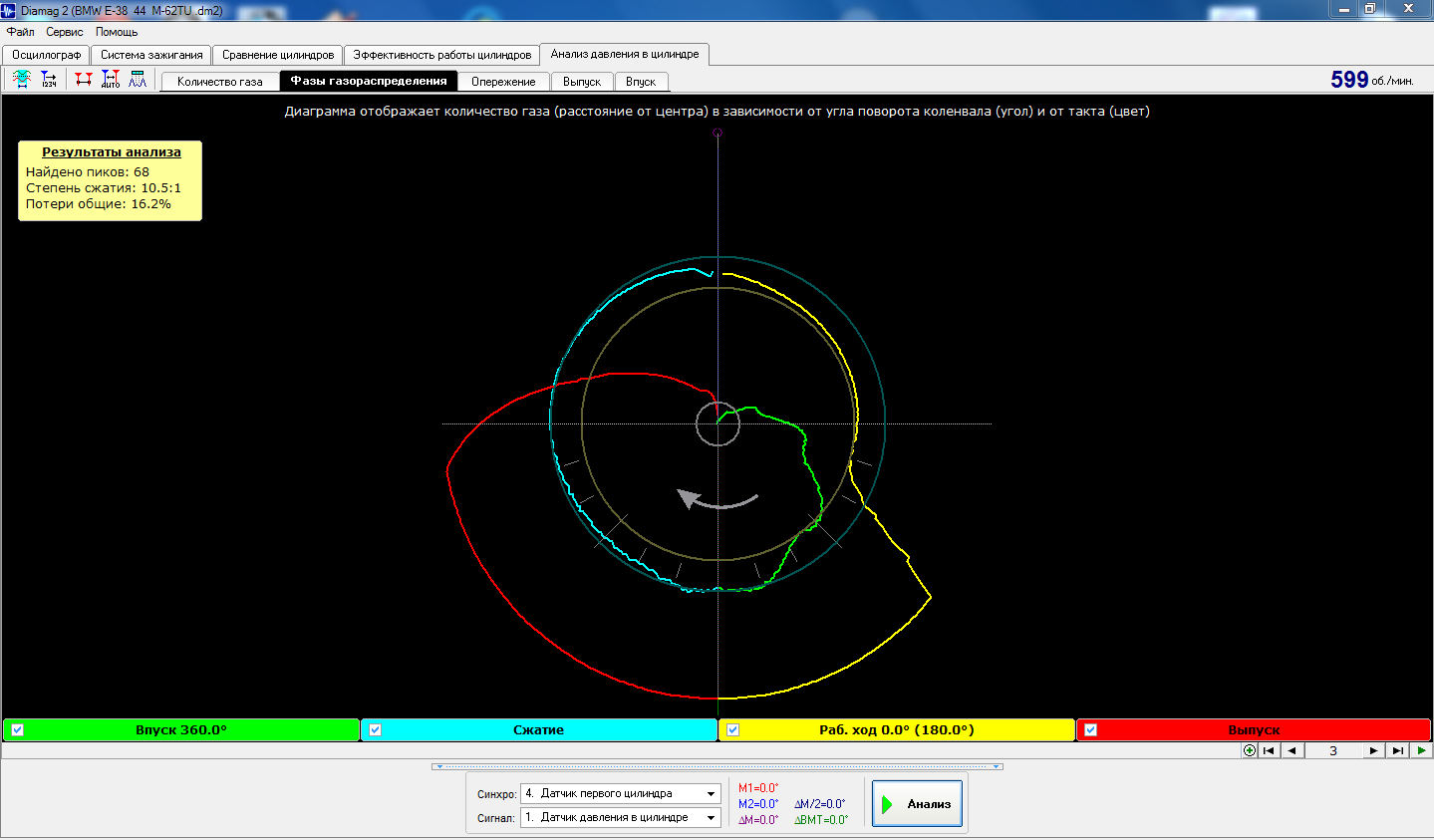Open the Количество газа sub-tab
Image resolution: width=1434 pixels, height=840 pixels.
tap(220, 82)
